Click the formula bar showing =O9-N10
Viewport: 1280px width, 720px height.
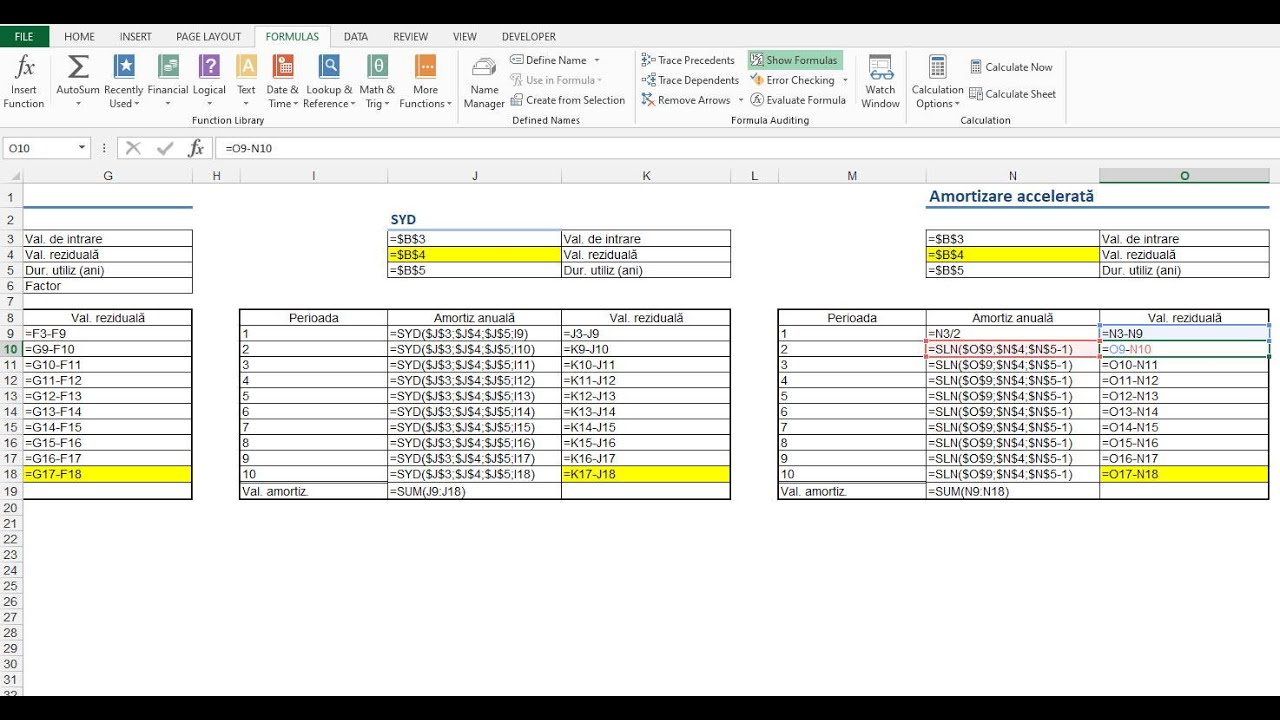click(x=745, y=148)
